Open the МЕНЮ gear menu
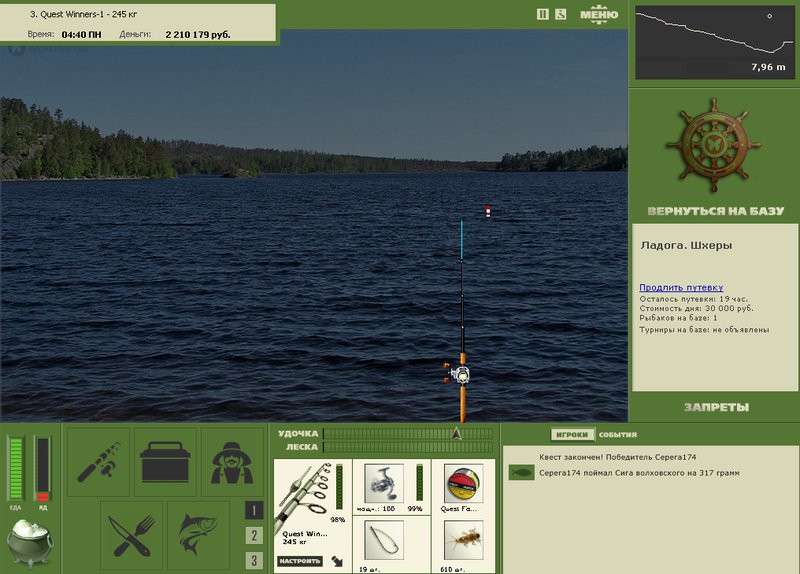The height and width of the screenshot is (574, 800). tap(599, 14)
